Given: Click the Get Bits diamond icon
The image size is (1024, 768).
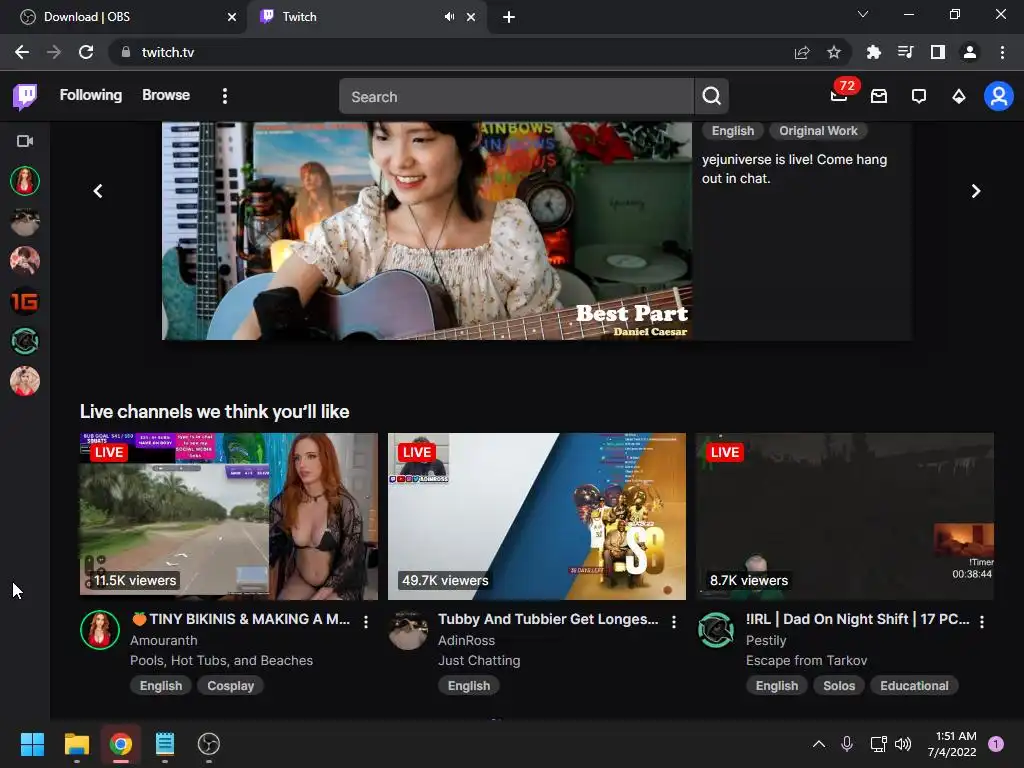Looking at the screenshot, I should [959, 97].
